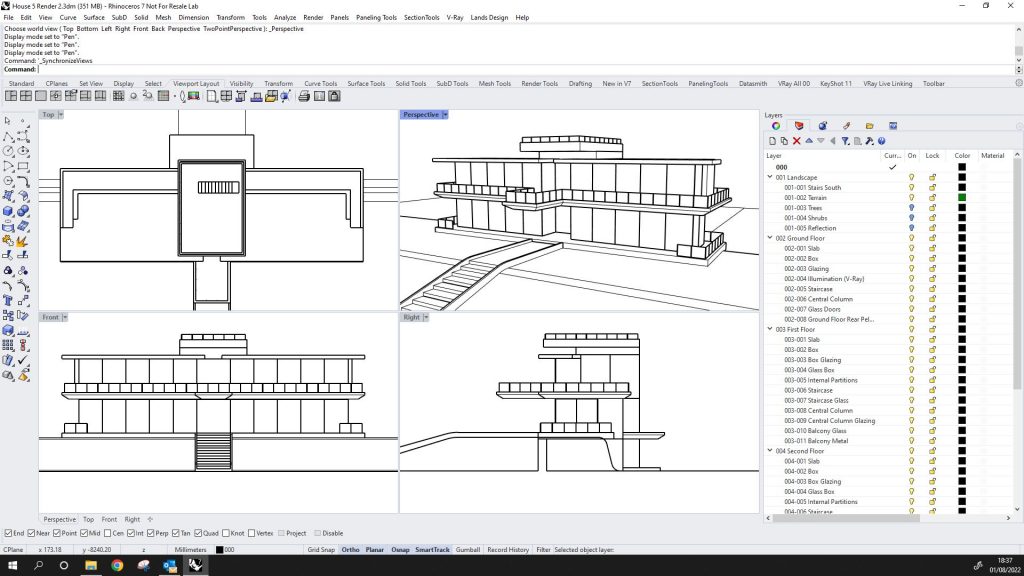Toggle visibility bulb of 001-003 Trees layer

click(x=912, y=208)
